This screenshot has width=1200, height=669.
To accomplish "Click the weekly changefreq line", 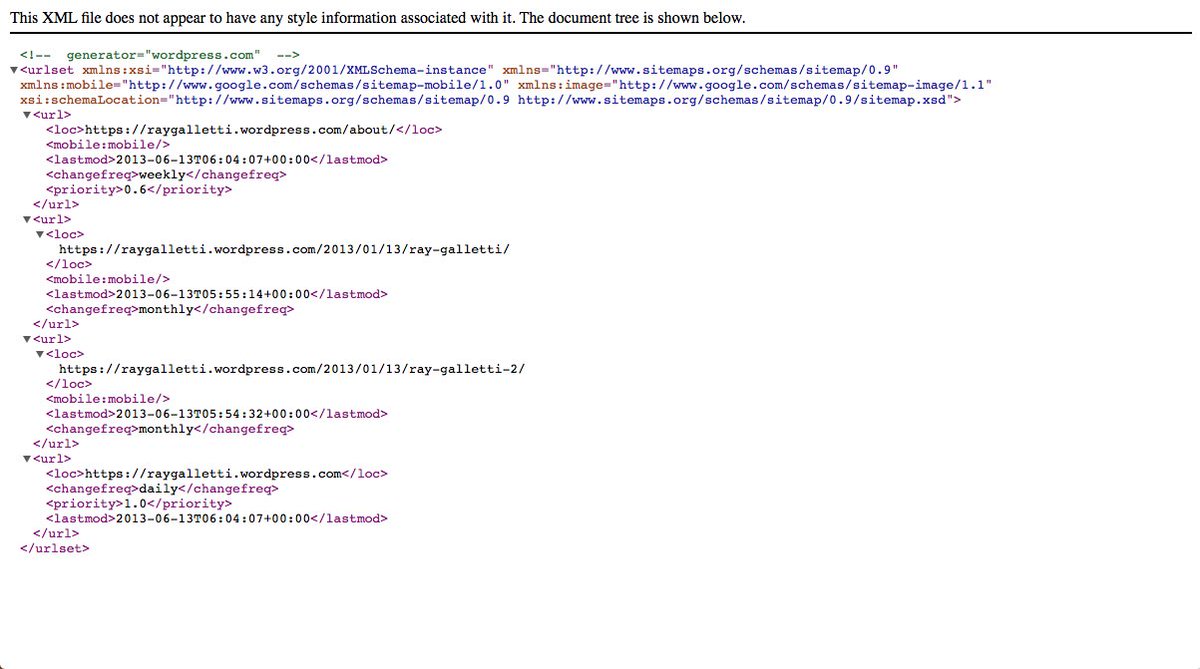I will point(166,175).
